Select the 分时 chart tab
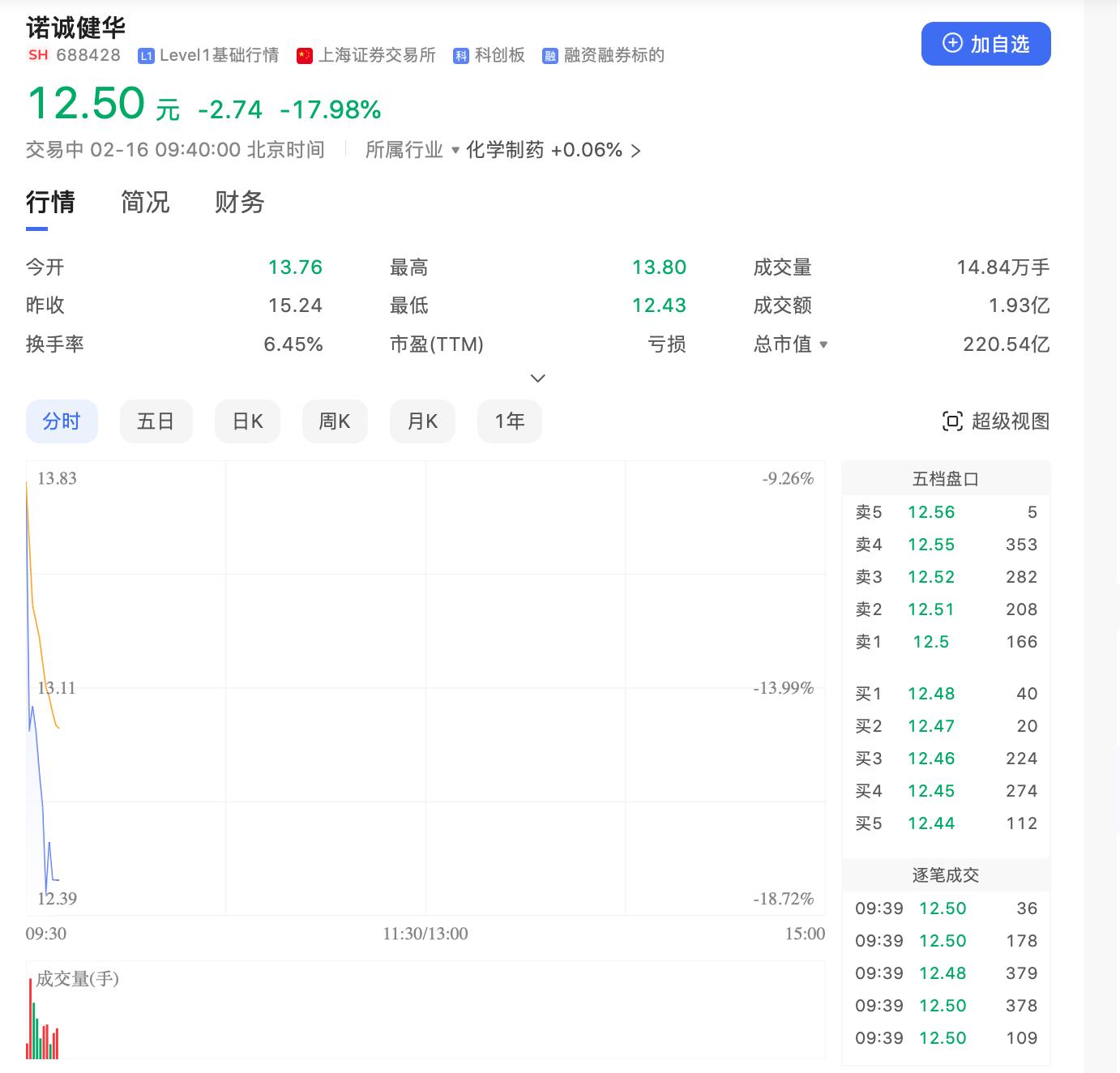Image resolution: width=1120 pixels, height=1073 pixels. pyautogui.click(x=62, y=421)
